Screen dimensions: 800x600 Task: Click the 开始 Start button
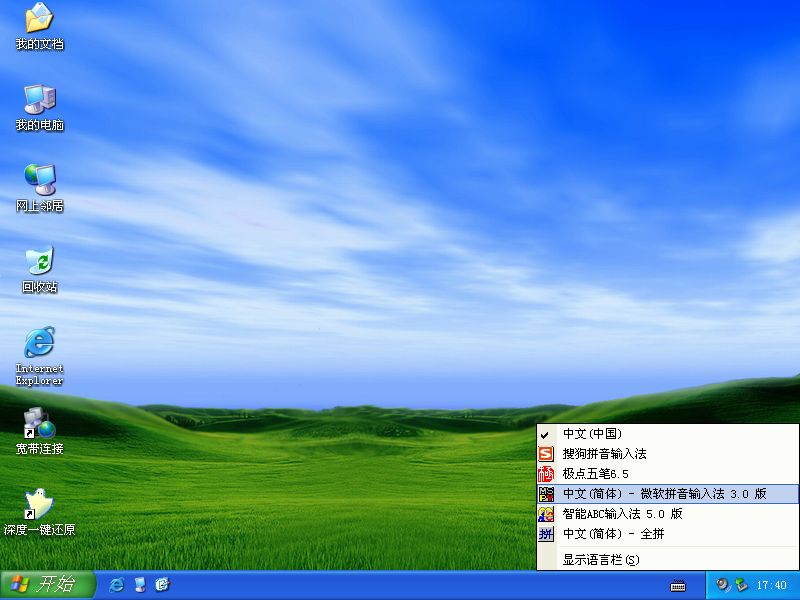coord(48,585)
